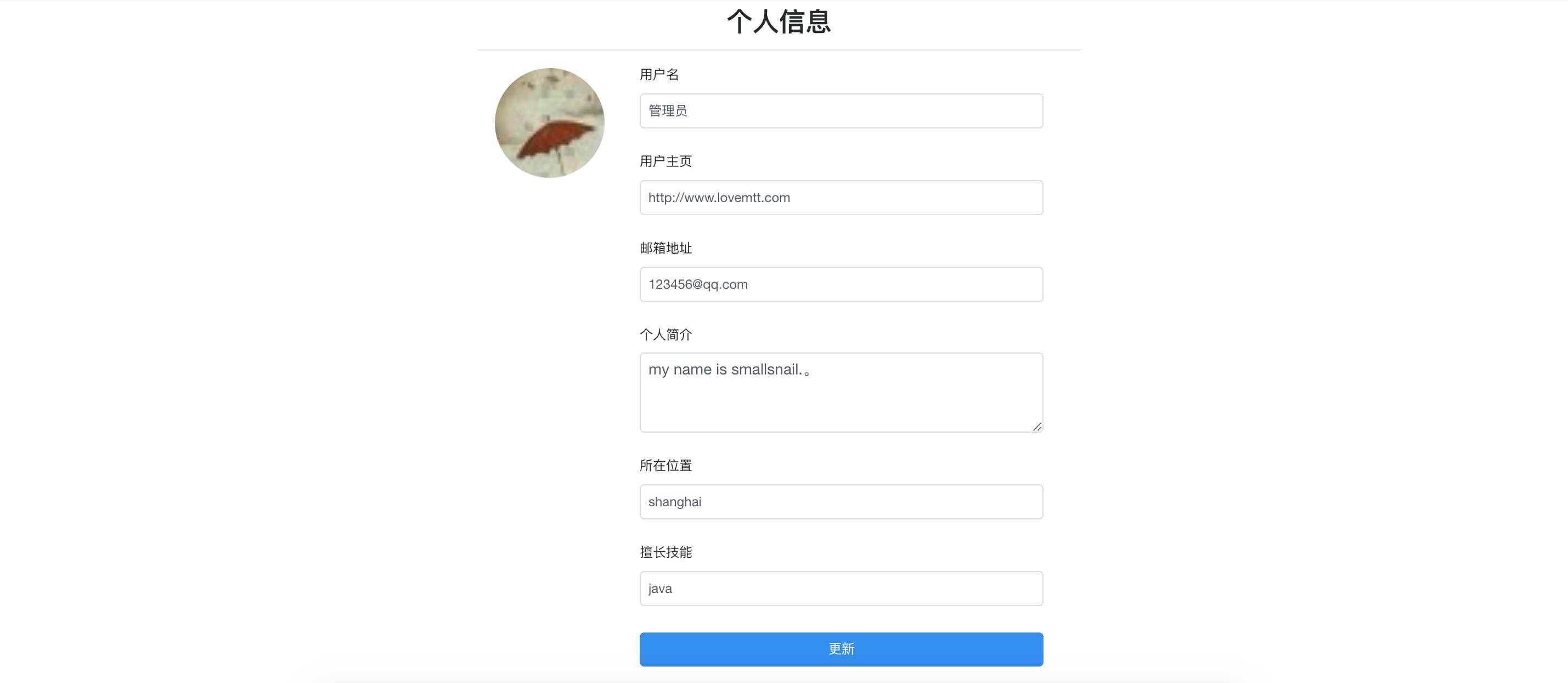Click the 个人简介 label
Screen dimensions: 1568x683
coord(666,334)
